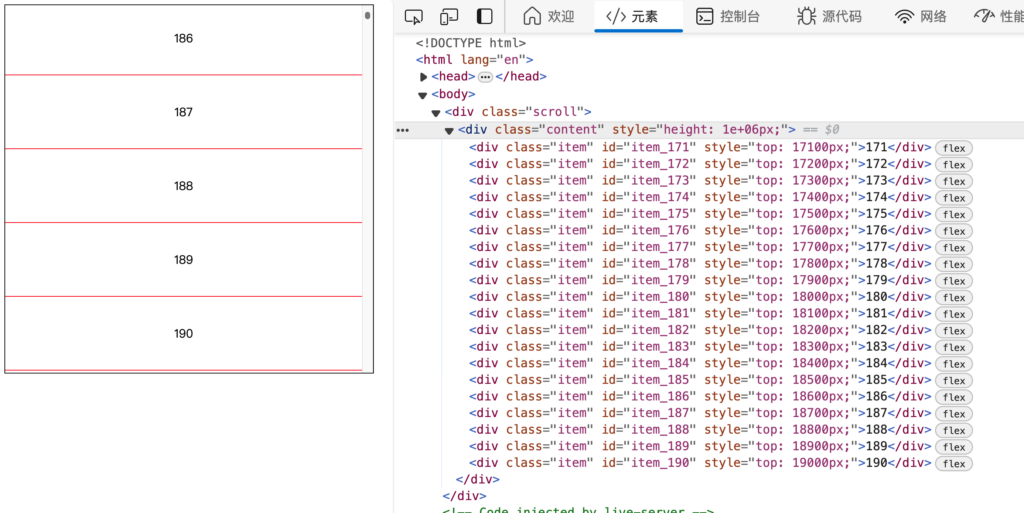The image size is (1024, 513).
Task: Click list item 190 in page preview
Action: pyautogui.click(x=184, y=334)
